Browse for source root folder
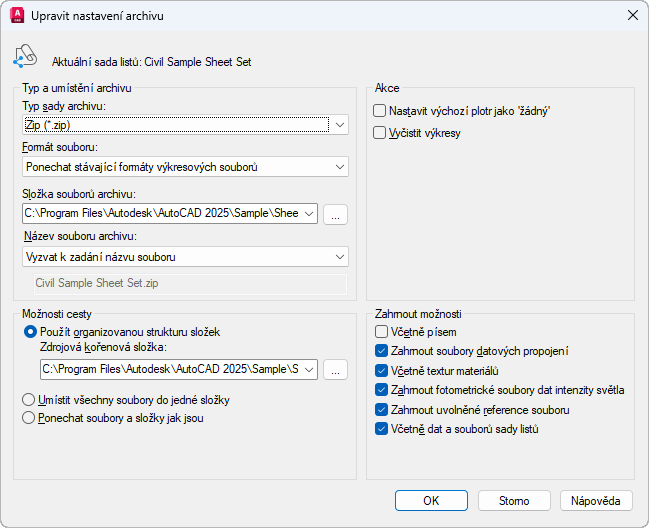 point(336,370)
